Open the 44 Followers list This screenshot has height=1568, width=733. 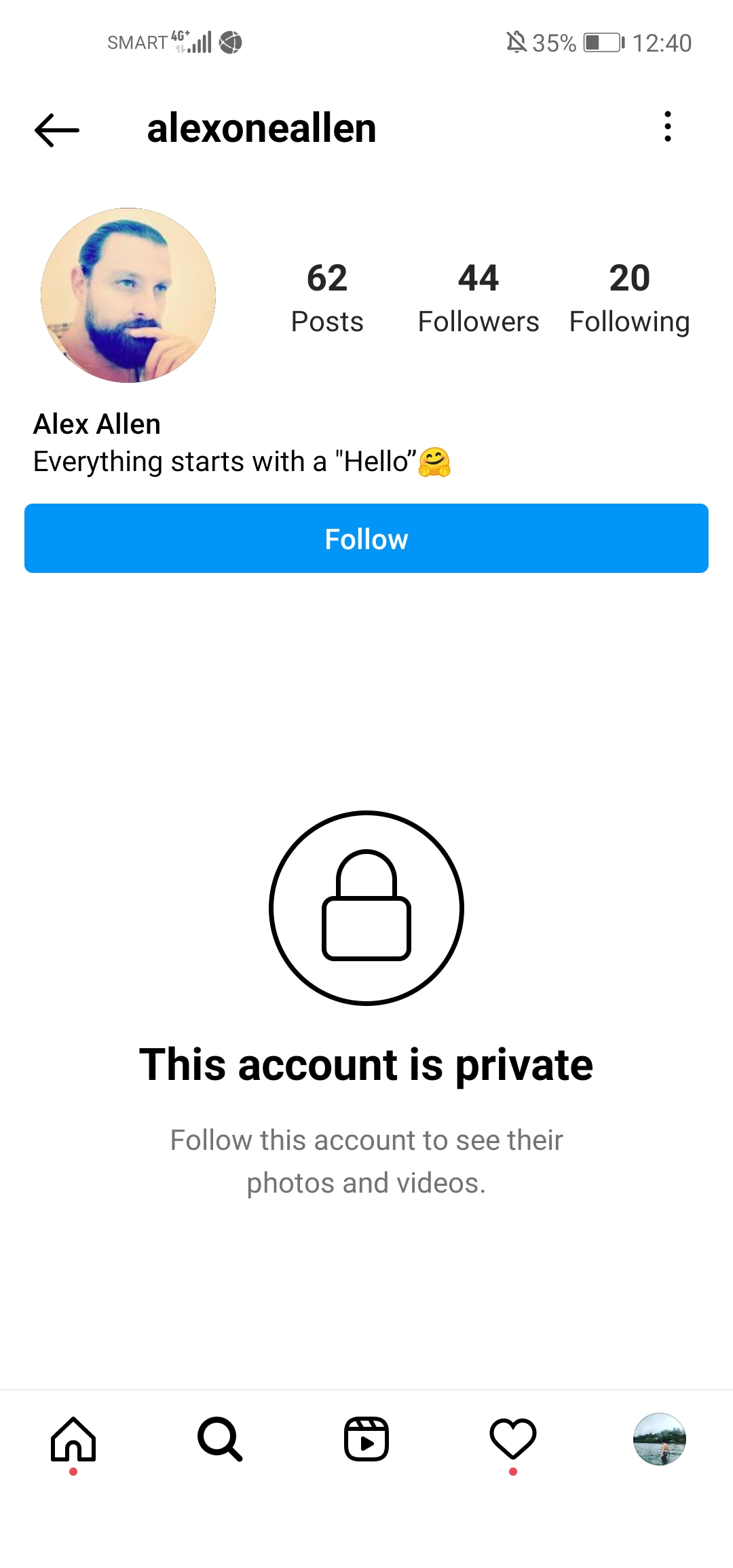point(478,298)
